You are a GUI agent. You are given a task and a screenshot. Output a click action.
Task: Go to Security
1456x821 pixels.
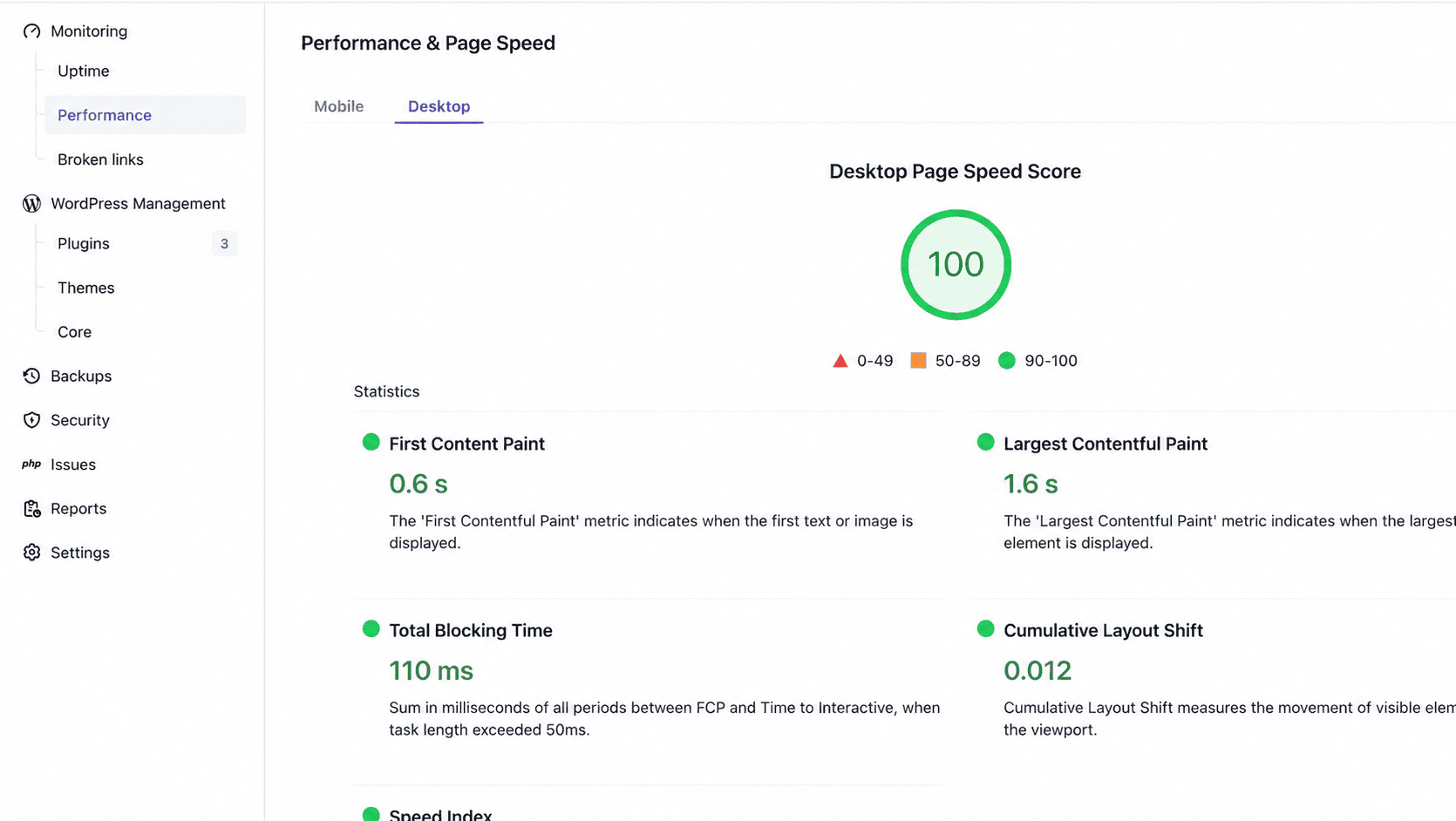(80, 420)
